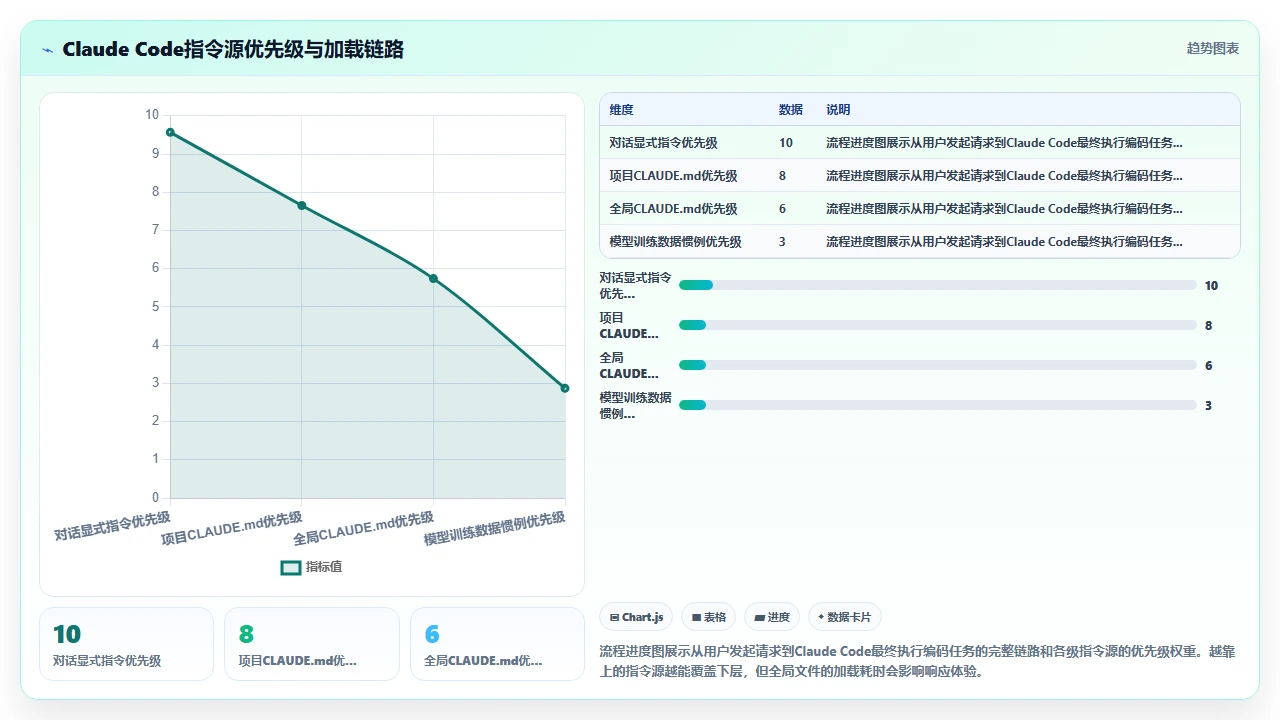The image size is (1280, 720).
Task: Select the 项目CLAUDE.md优先级 table cell
Action: (673, 176)
